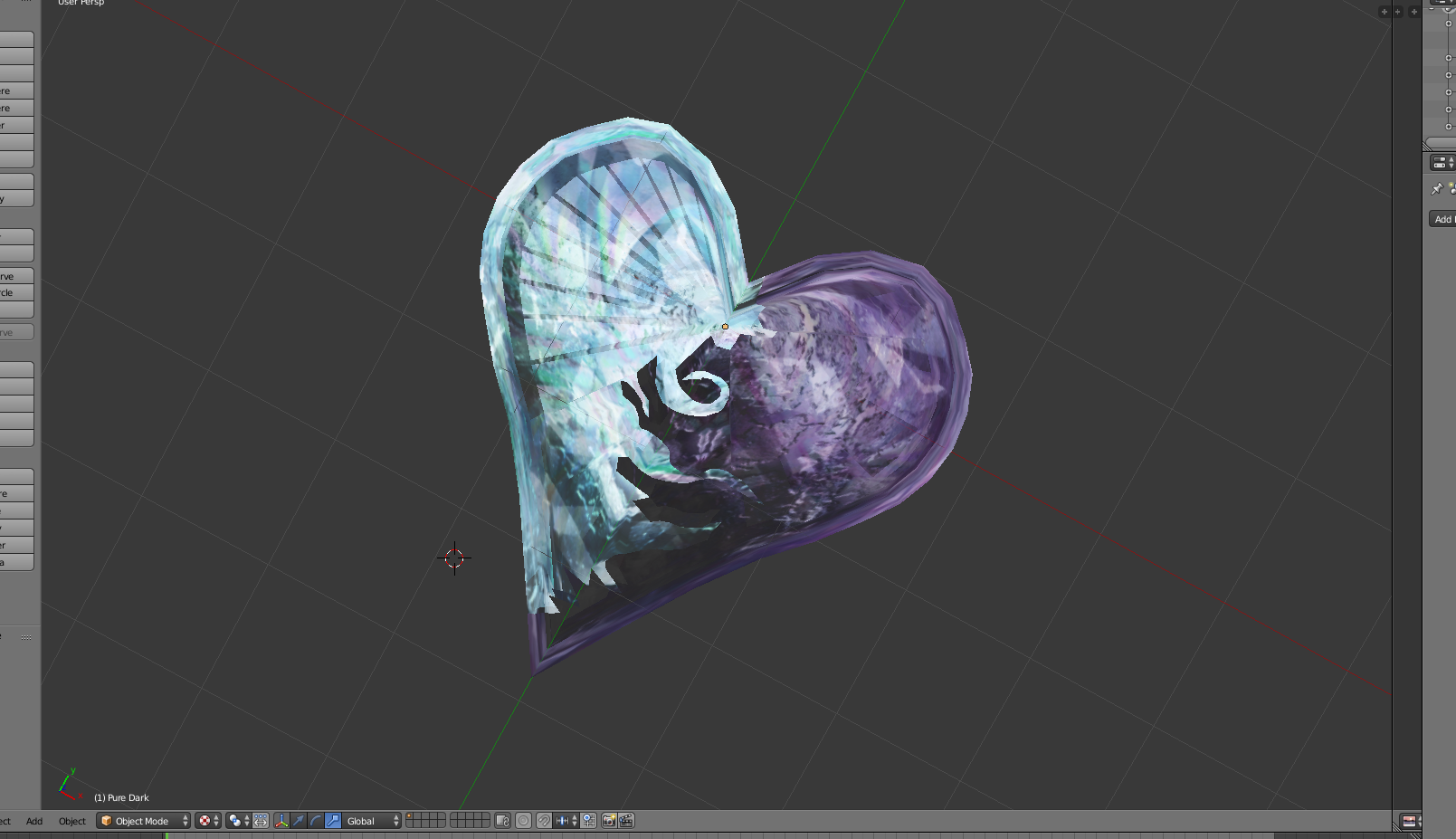Click the pin icon in properties panel

coord(1436,189)
